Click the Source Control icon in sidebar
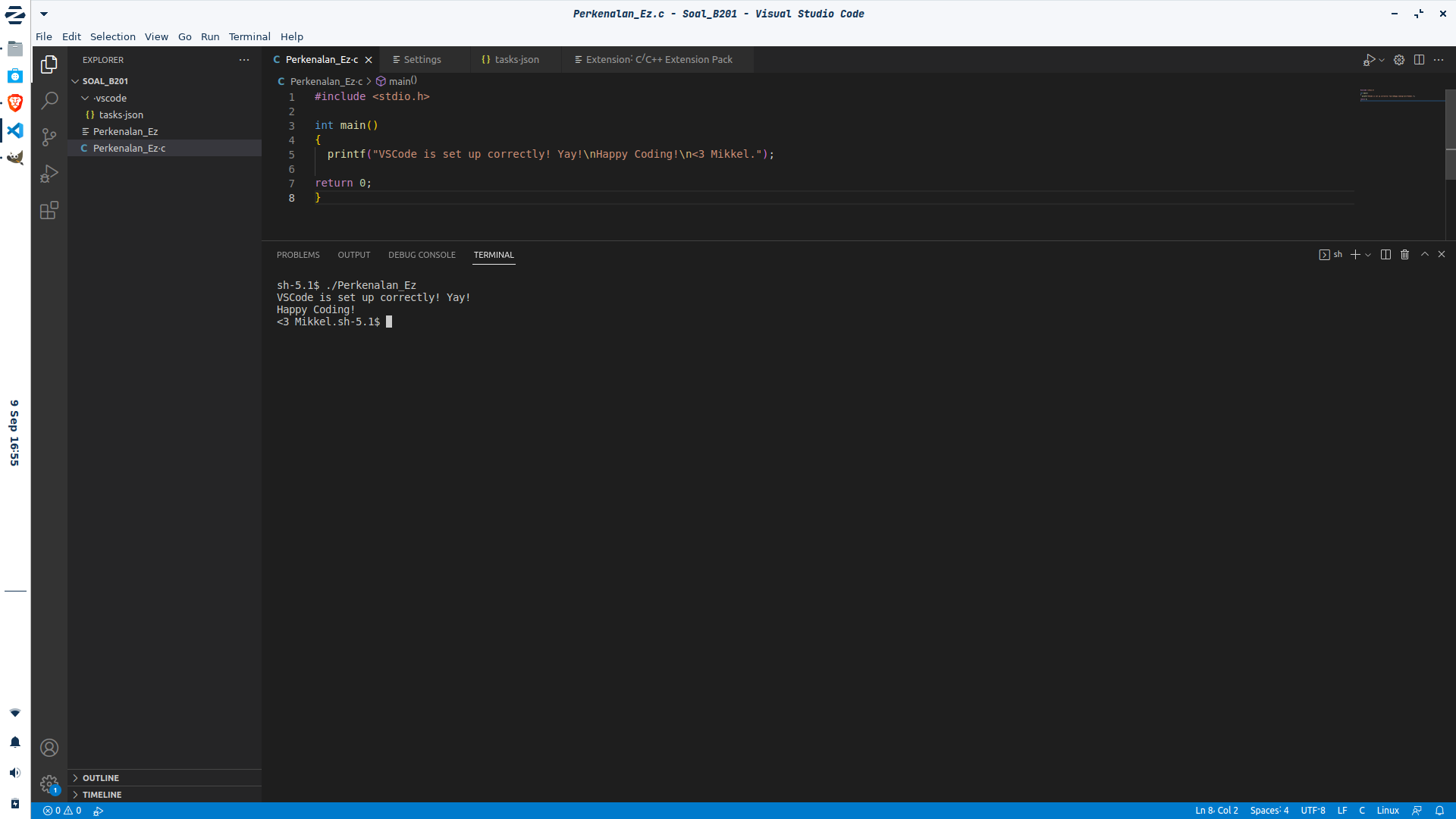 48,137
